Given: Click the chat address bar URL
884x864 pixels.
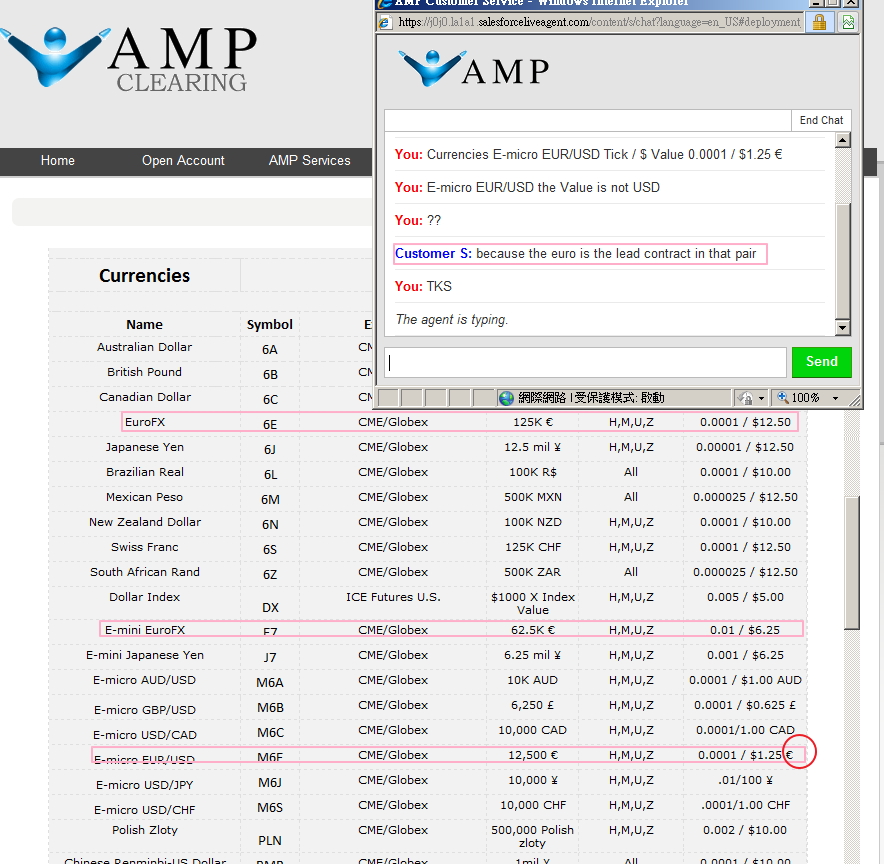Looking at the screenshot, I should [x=599, y=23].
